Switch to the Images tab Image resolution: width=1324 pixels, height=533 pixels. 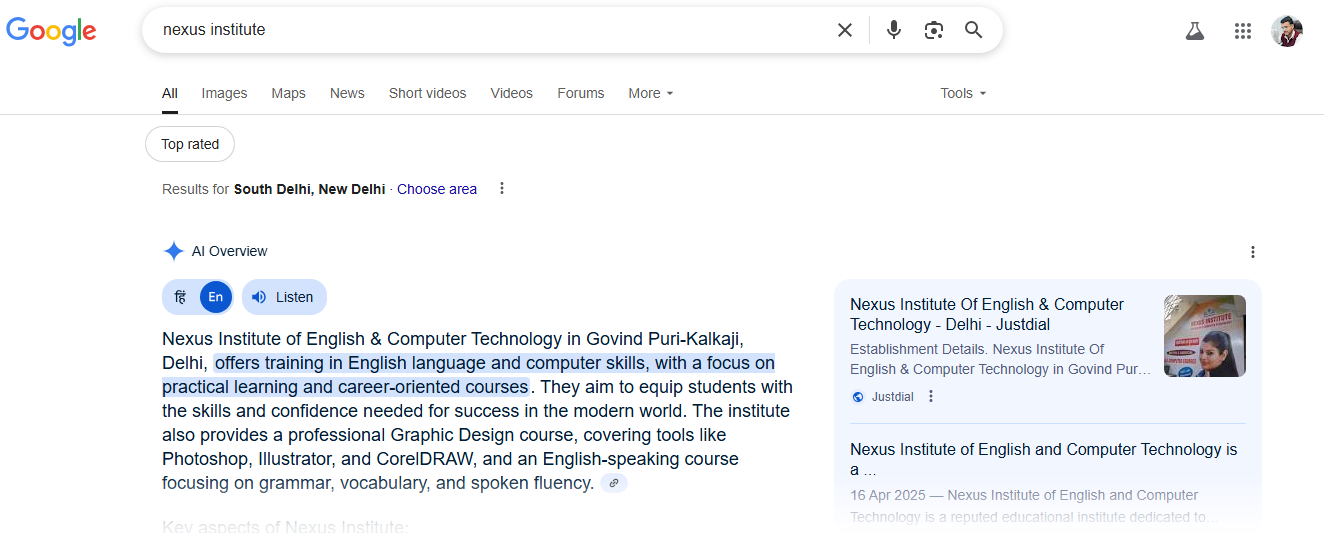[x=224, y=93]
